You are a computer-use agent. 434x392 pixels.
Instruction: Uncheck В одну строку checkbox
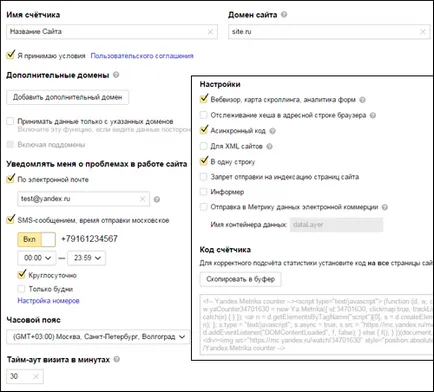click(x=204, y=161)
